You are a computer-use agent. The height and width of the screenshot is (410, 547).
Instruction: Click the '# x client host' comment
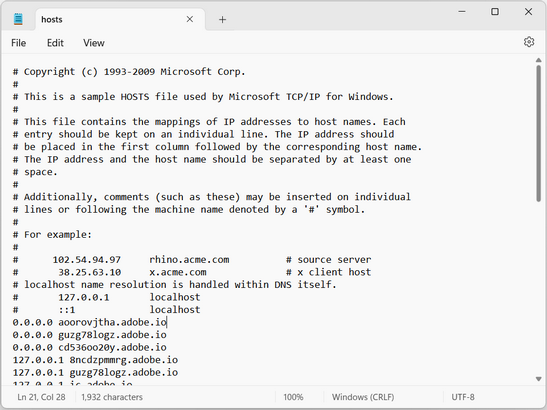click(329, 272)
